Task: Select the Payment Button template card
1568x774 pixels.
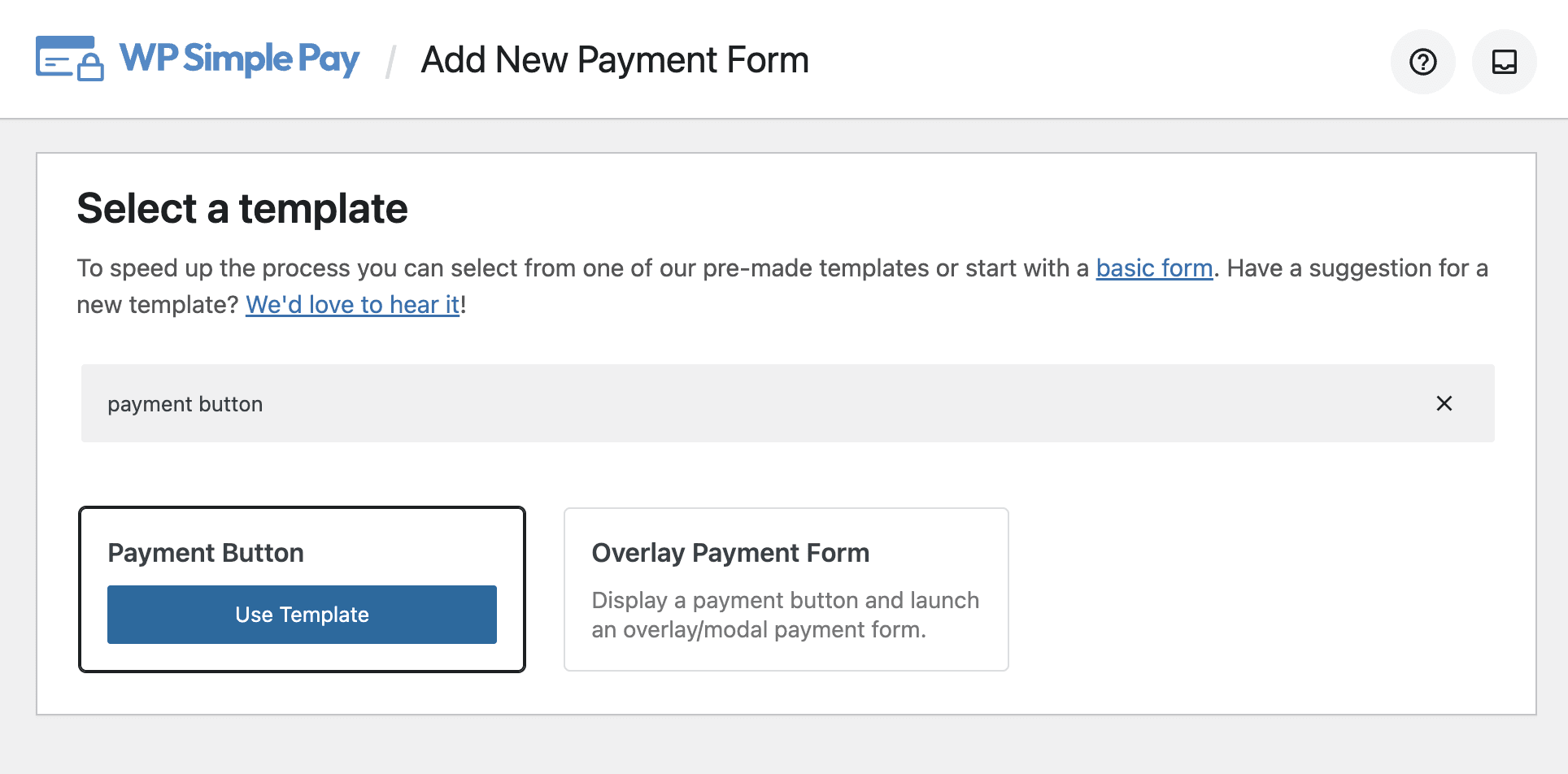Action: click(x=302, y=589)
